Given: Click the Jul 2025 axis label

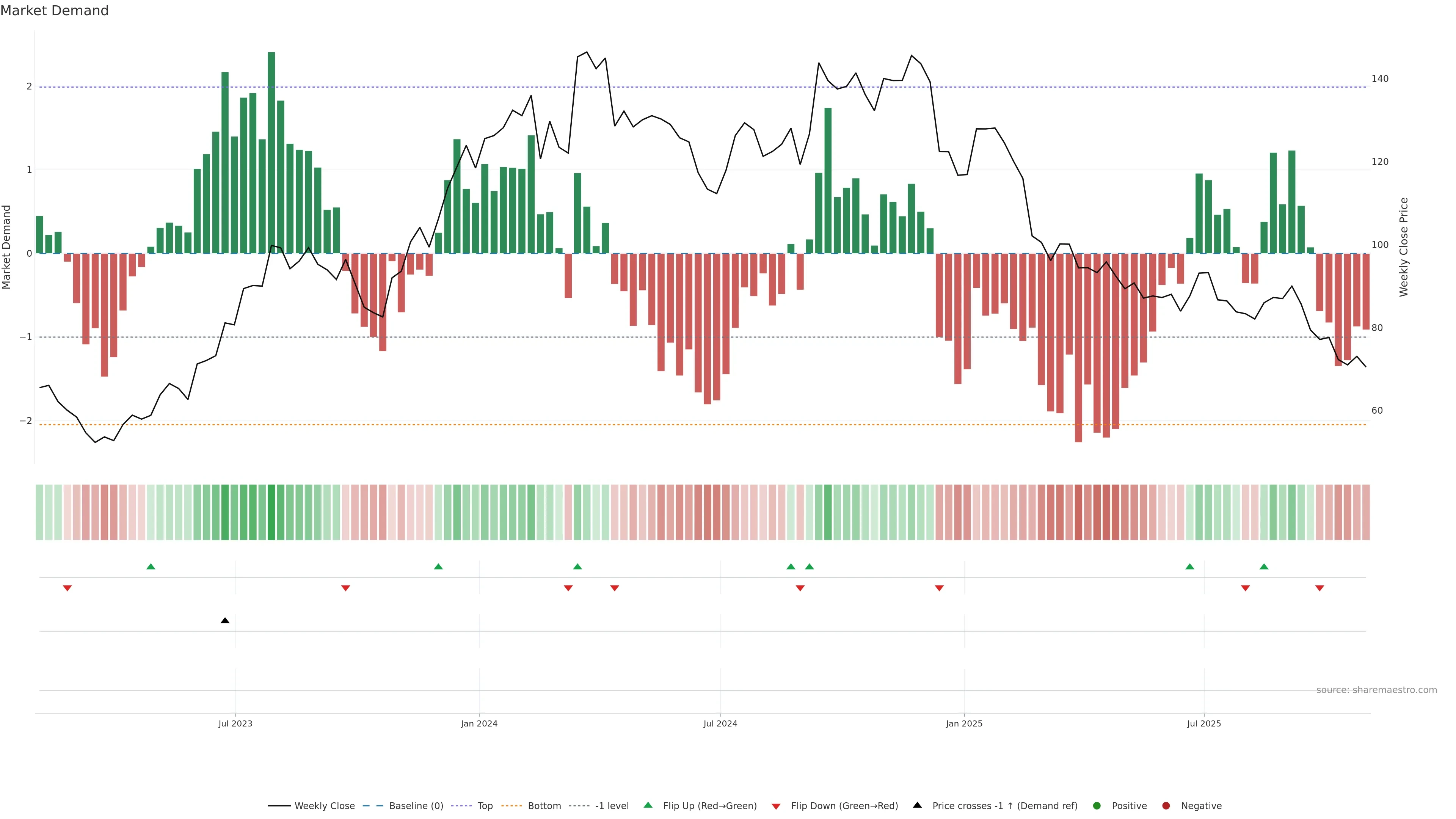Looking at the screenshot, I should point(1203,723).
